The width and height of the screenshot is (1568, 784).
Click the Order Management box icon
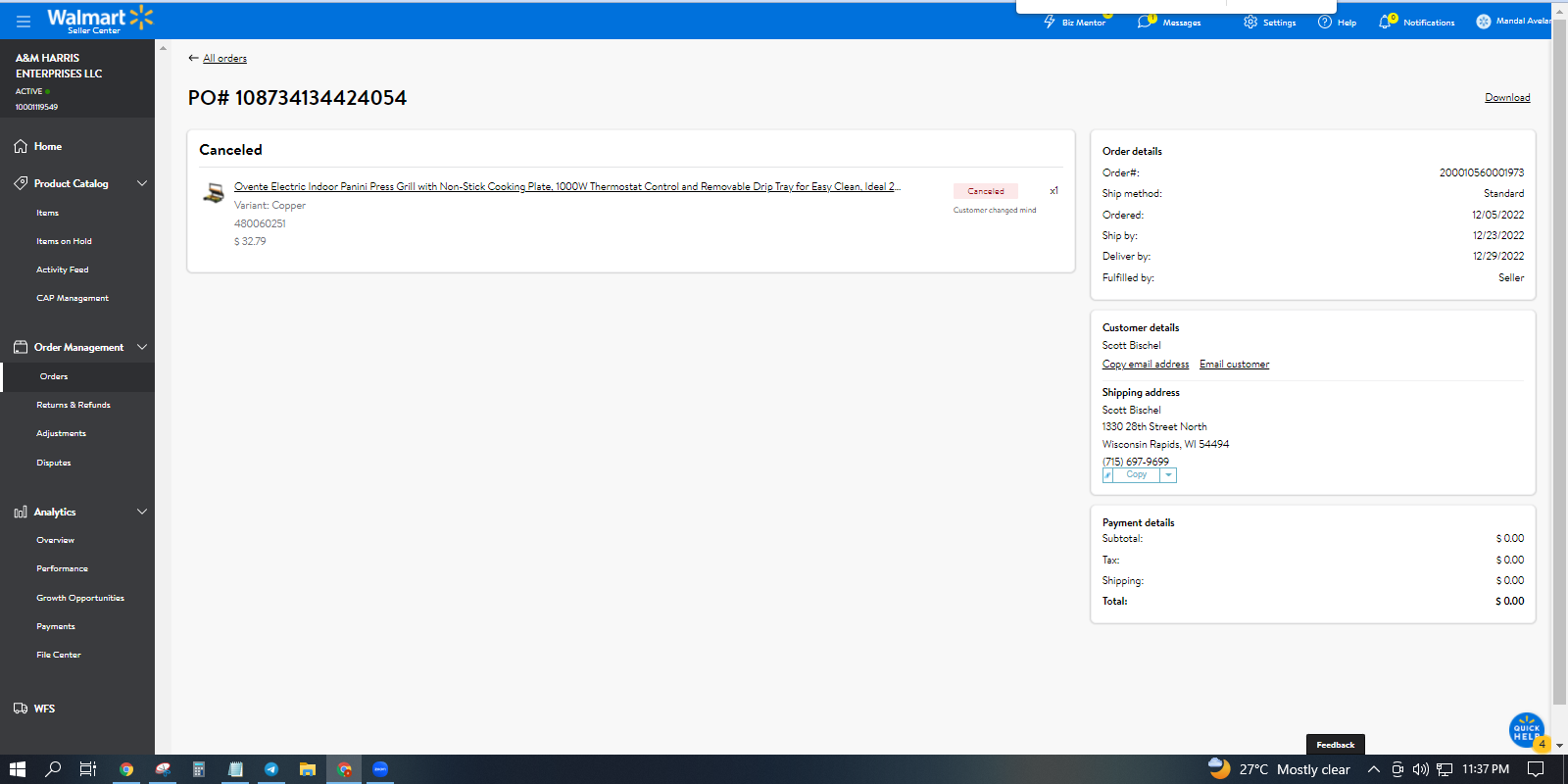click(21, 347)
